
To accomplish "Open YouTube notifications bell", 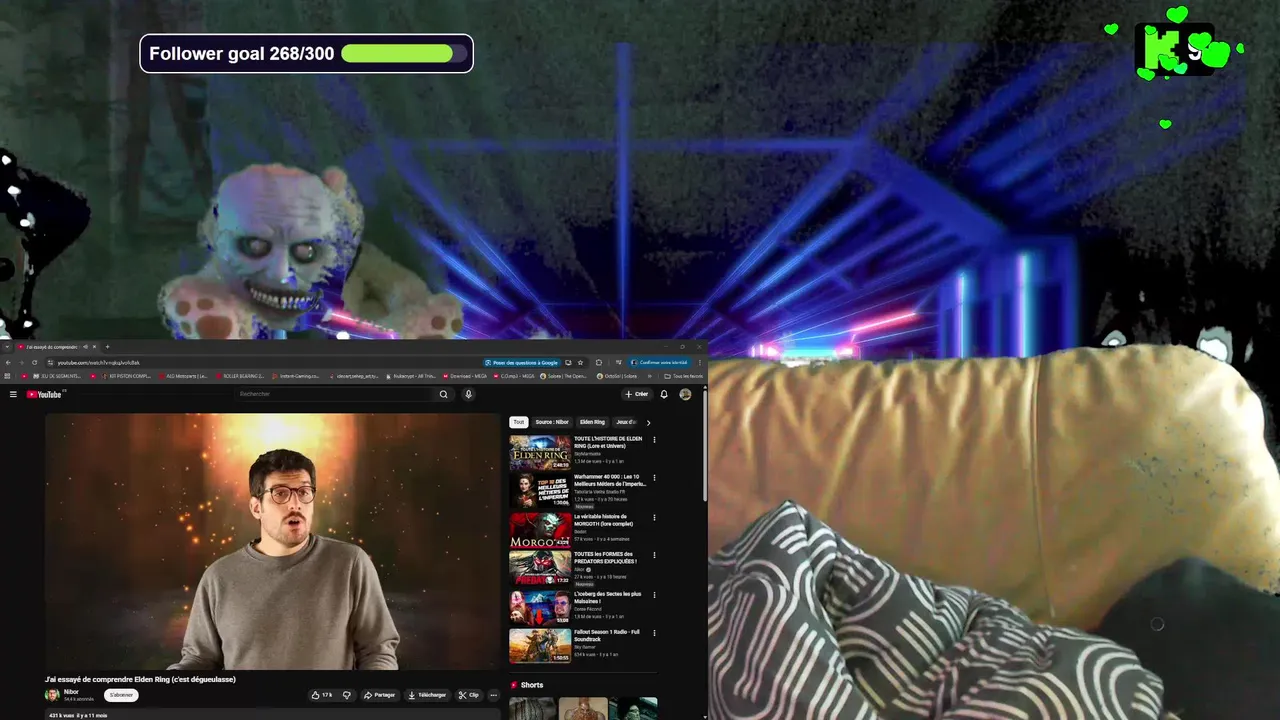I will coord(663,394).
